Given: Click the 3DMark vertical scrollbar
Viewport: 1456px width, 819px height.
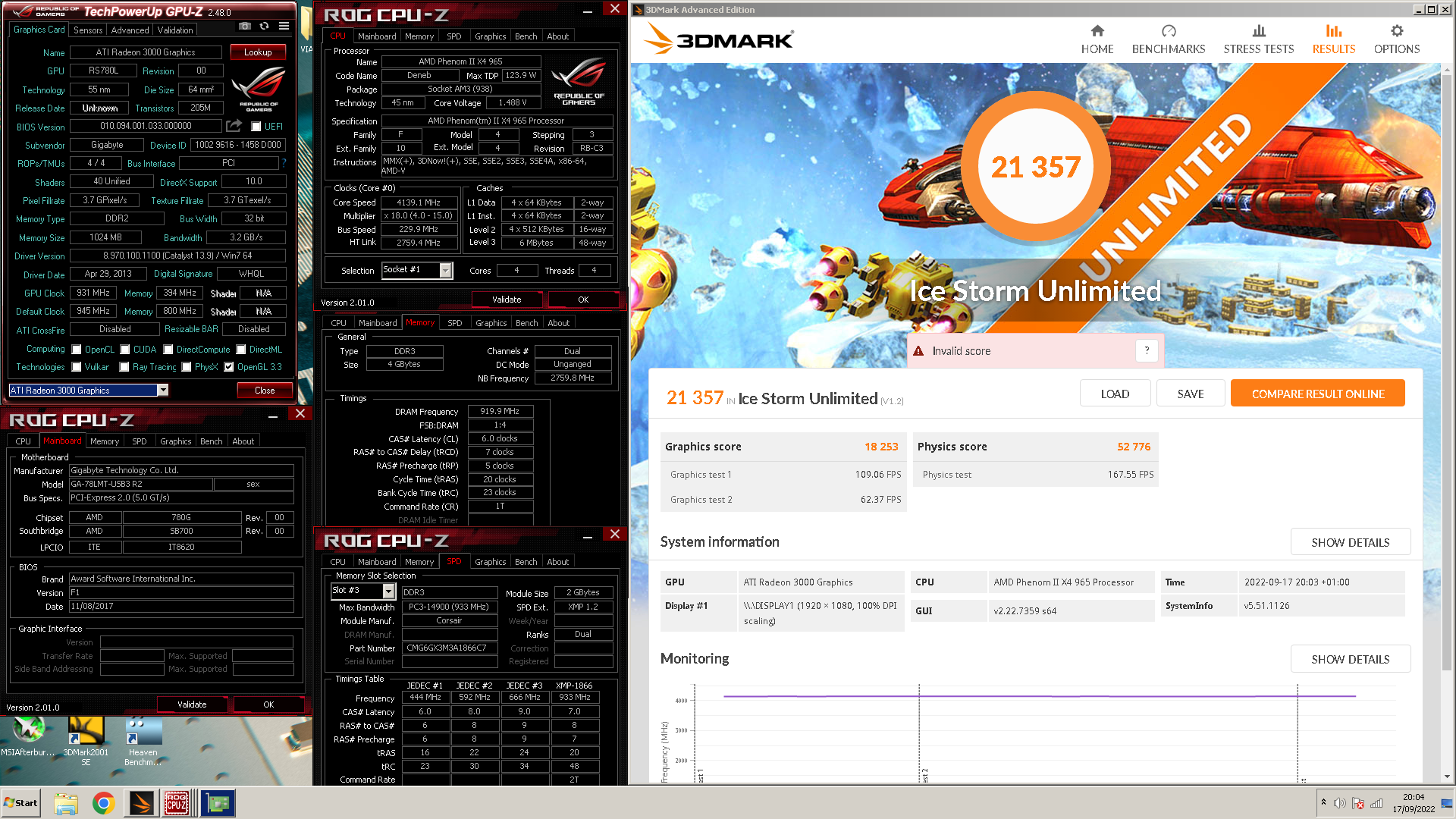Looking at the screenshot, I should [x=1448, y=372].
